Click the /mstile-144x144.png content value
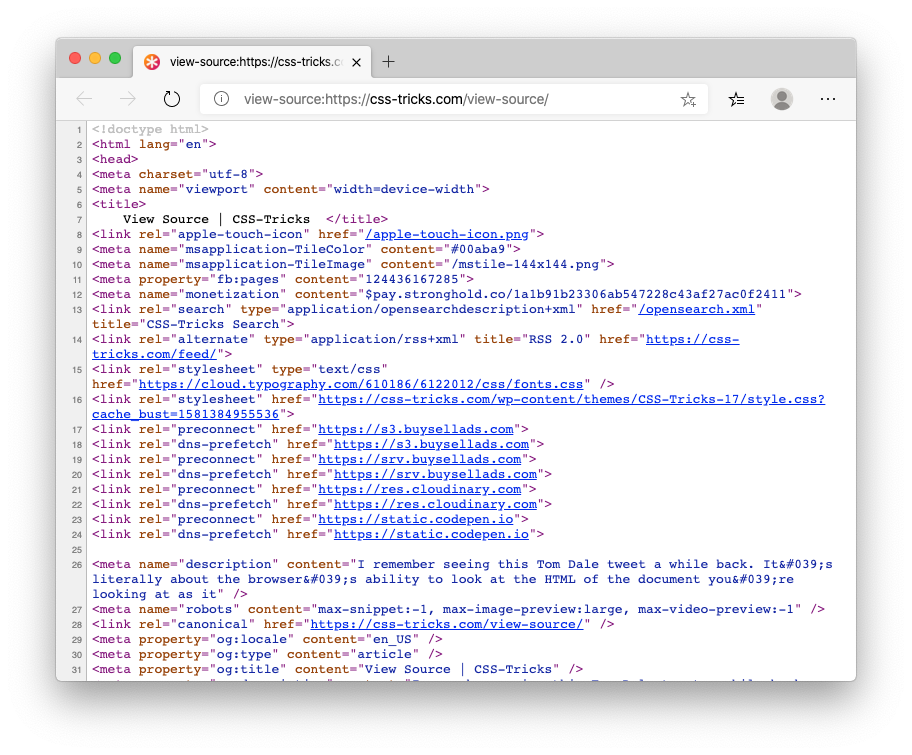The image size is (912, 755). 525,265
